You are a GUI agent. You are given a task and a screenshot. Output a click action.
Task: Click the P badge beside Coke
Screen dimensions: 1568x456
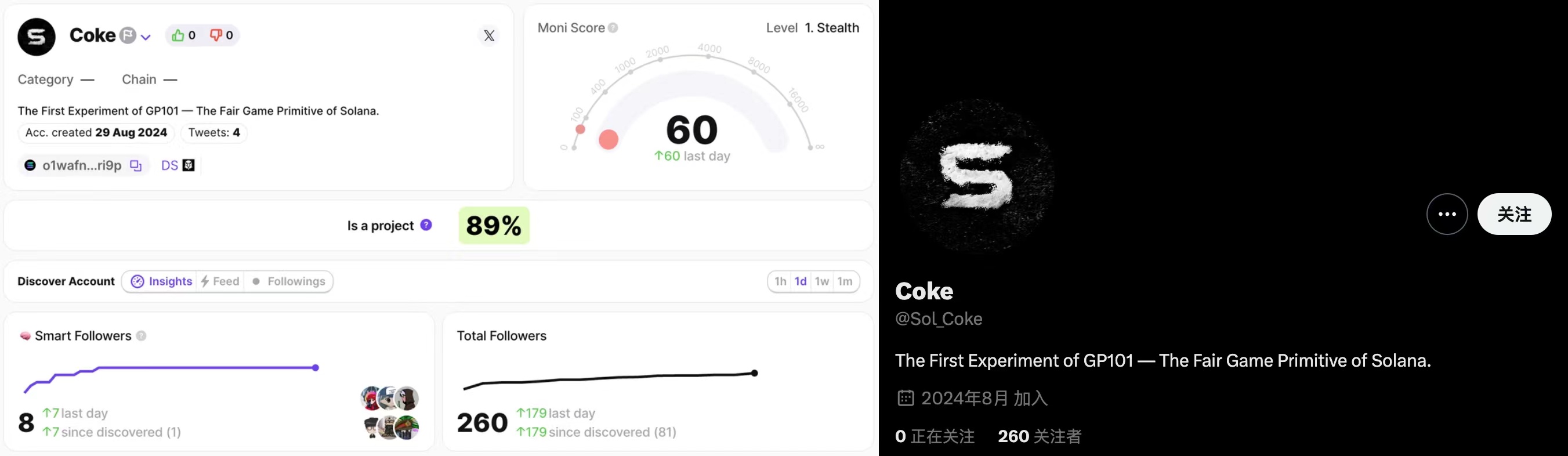coord(127,35)
